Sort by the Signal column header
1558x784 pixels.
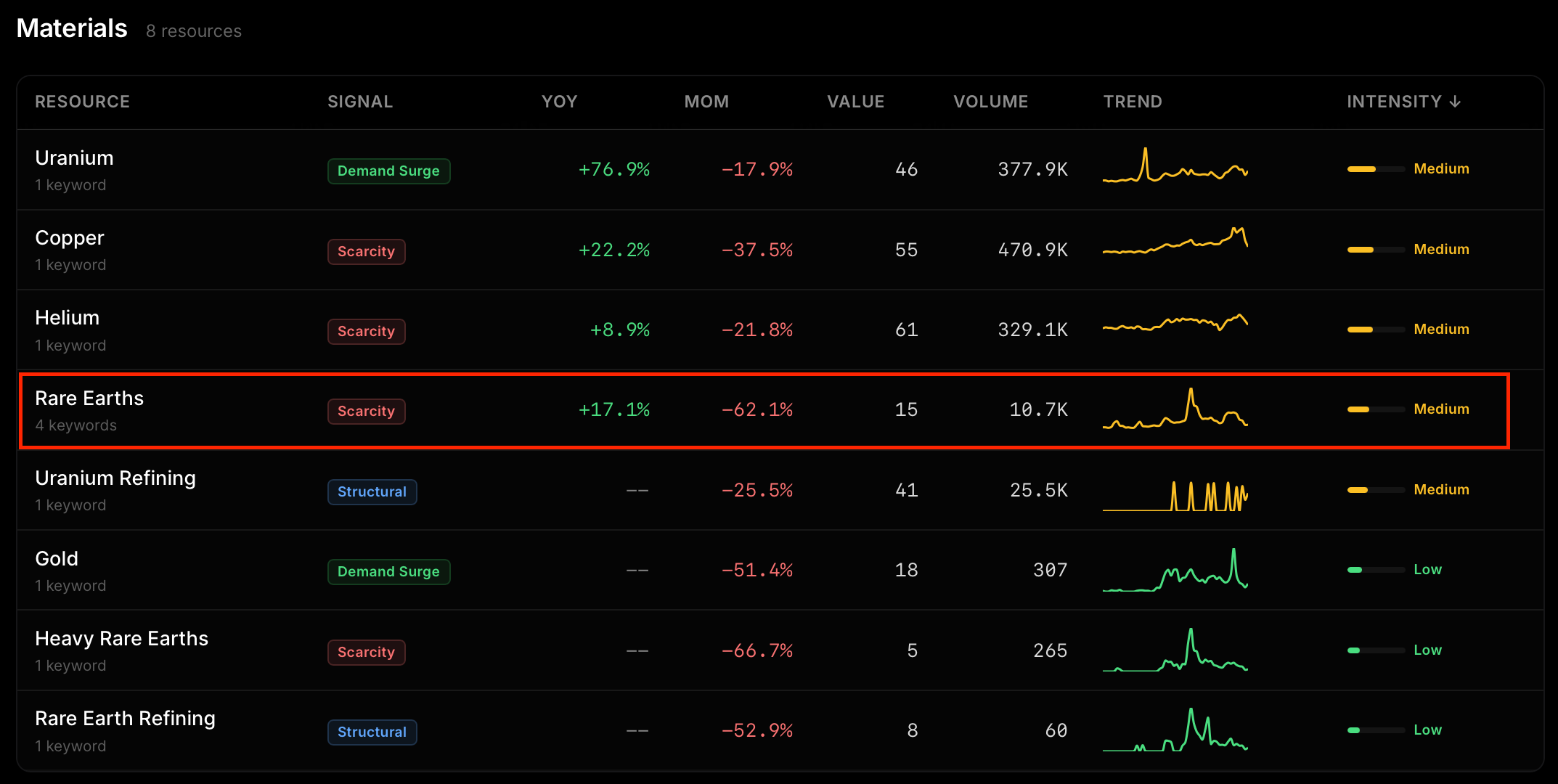tap(359, 102)
